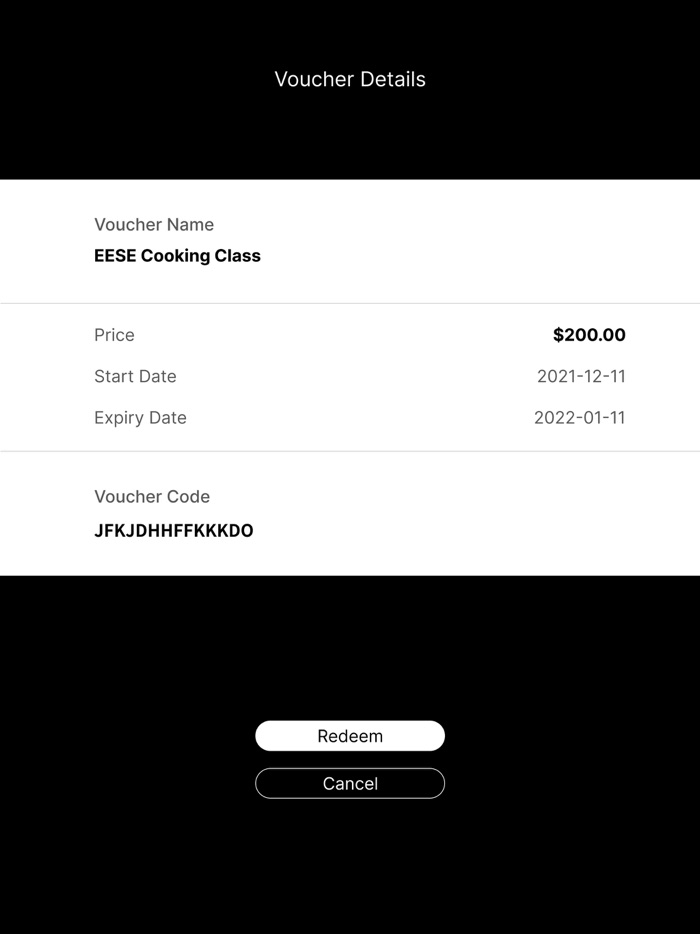Image resolution: width=700 pixels, height=934 pixels.
Task: Tap the Redeem button
Action: [350, 736]
